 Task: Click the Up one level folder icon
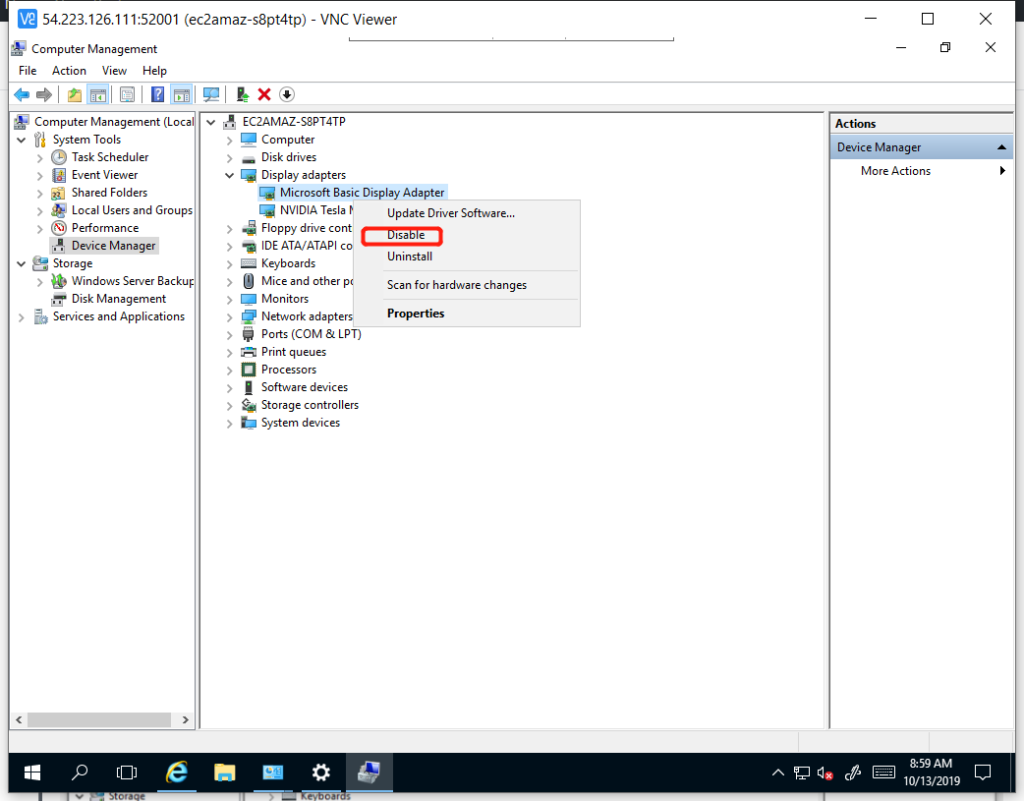(75, 95)
